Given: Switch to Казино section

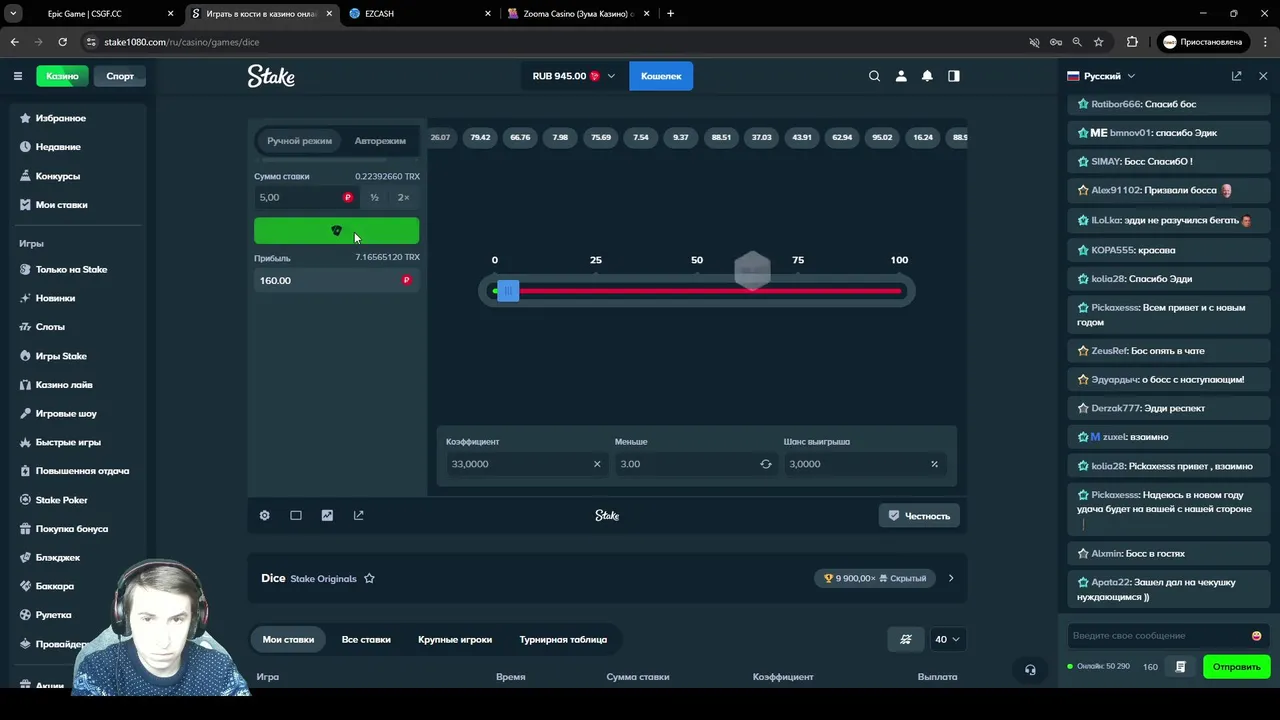Looking at the screenshot, I should pyautogui.click(x=62, y=76).
